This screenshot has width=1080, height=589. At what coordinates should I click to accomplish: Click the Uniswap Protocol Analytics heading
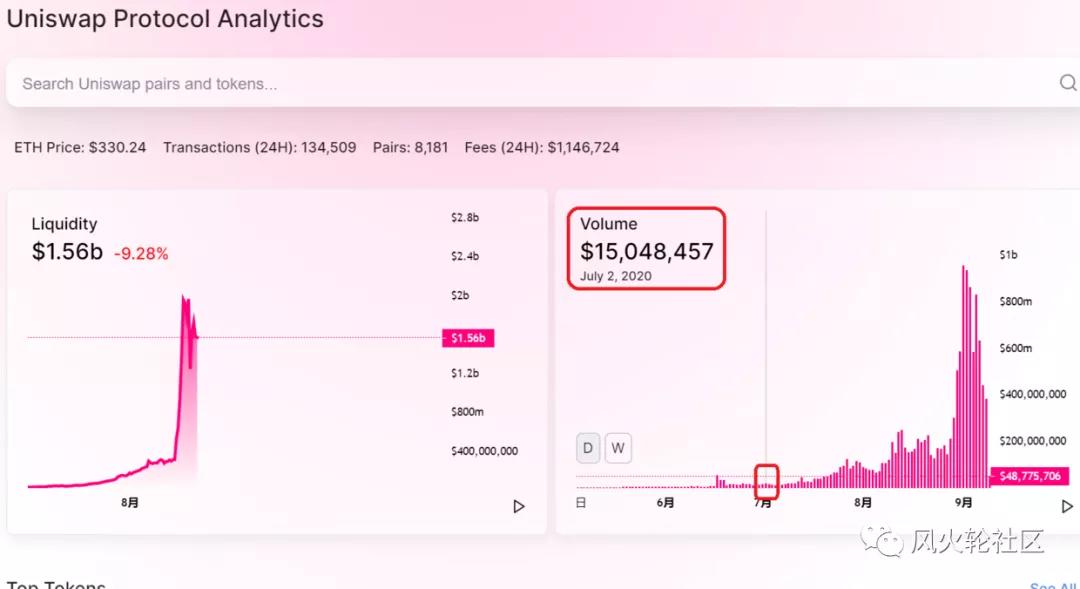165,19
